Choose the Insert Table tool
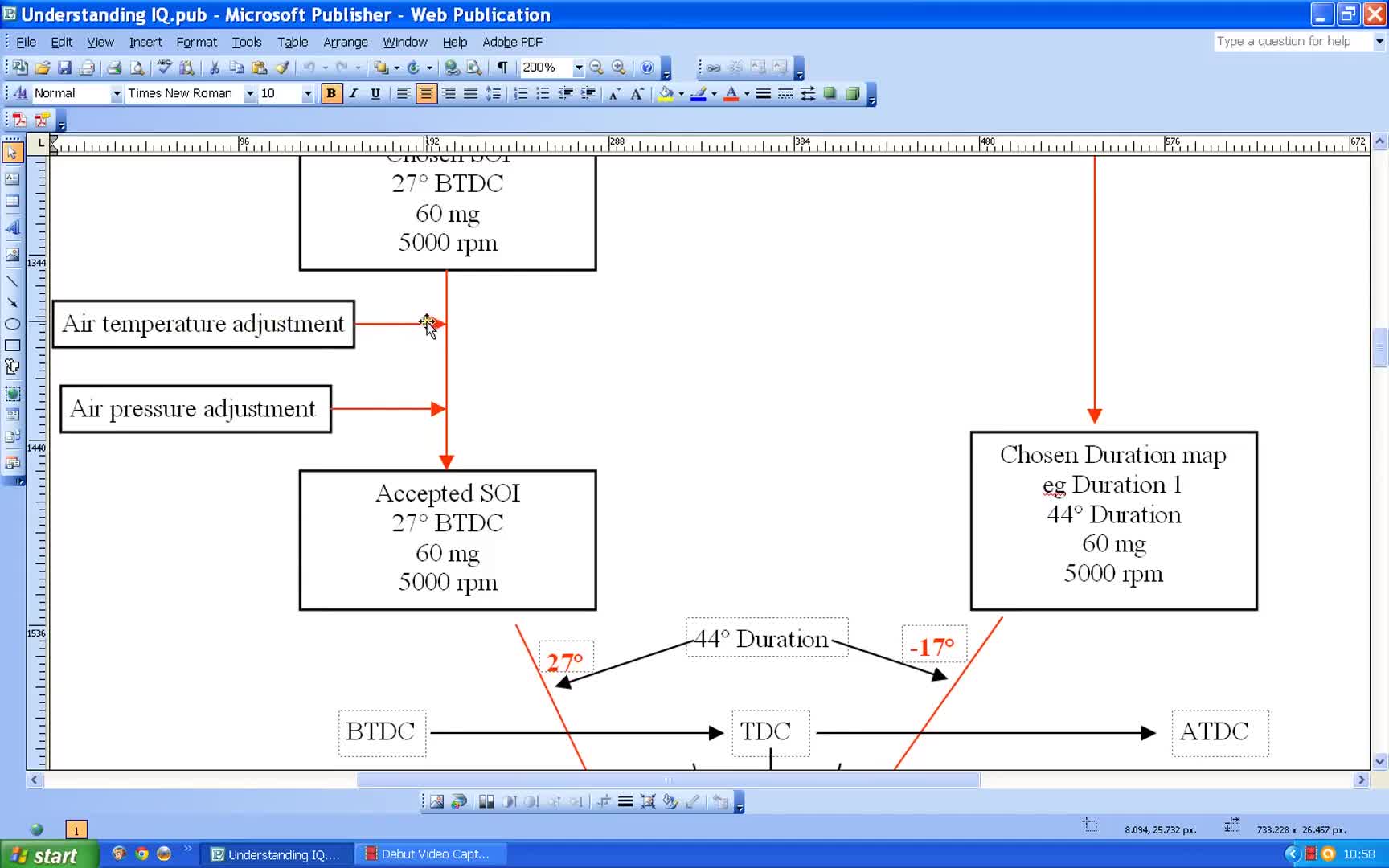The height and width of the screenshot is (868, 1389). (12, 201)
